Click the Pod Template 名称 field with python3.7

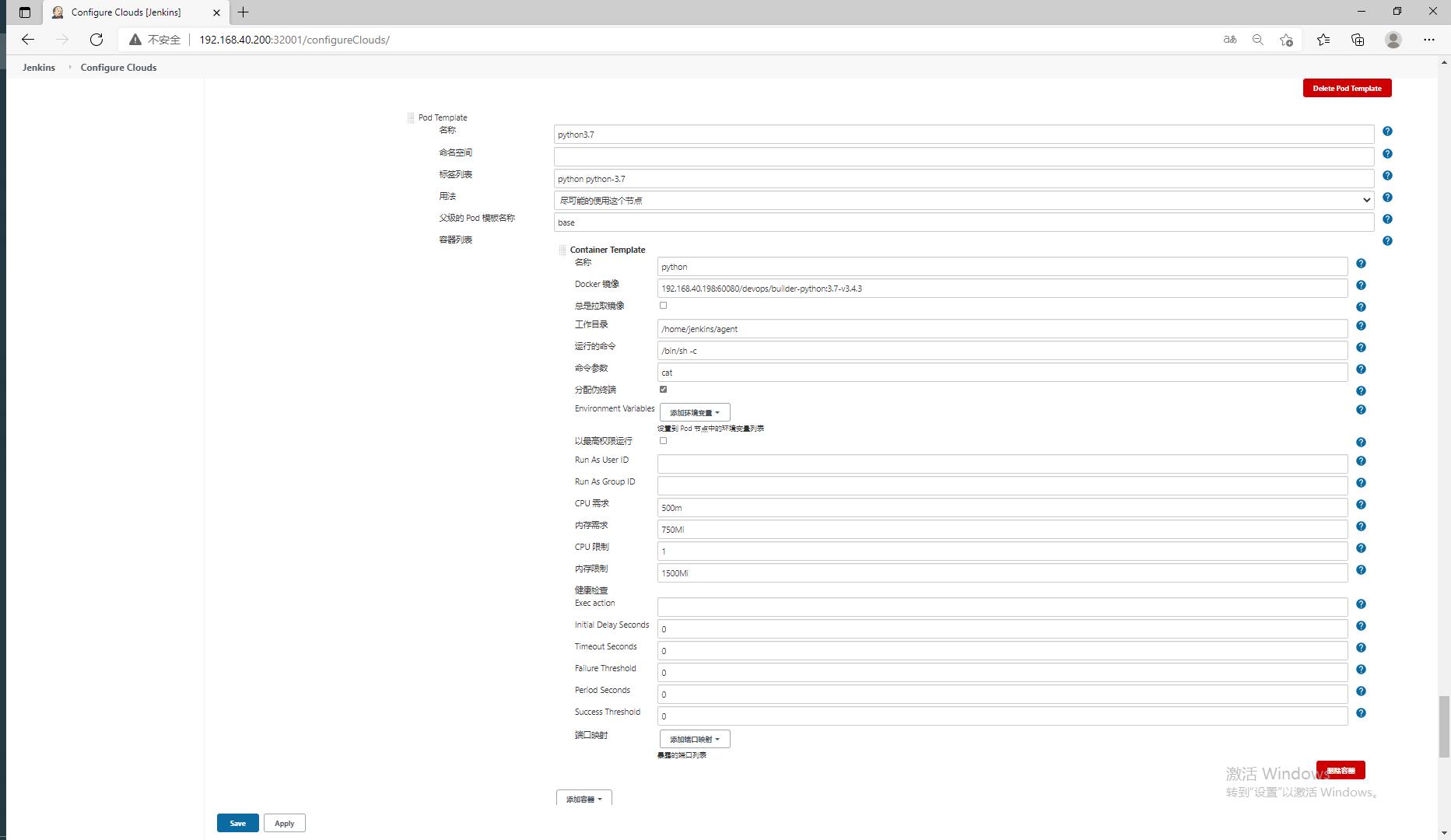pyautogui.click(x=964, y=135)
